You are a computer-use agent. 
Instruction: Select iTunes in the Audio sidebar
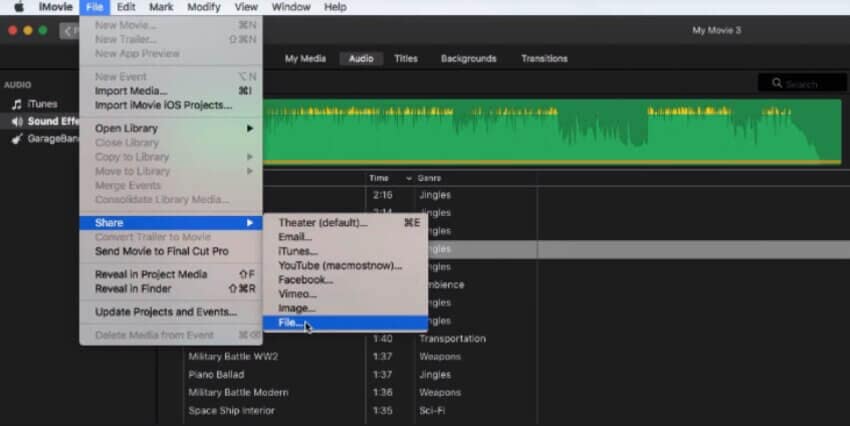click(42, 104)
